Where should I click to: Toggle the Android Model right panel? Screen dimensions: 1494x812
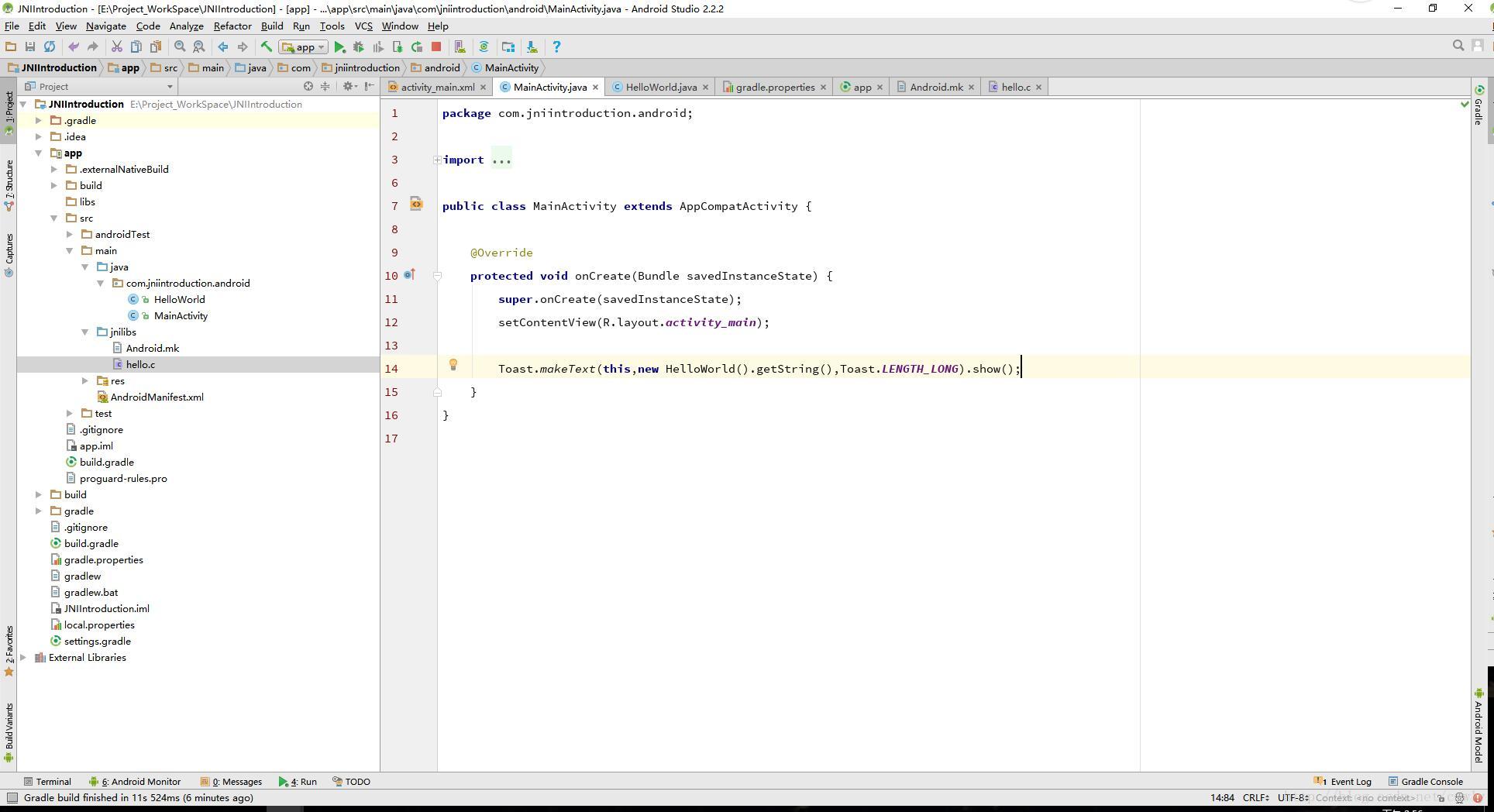click(1479, 725)
